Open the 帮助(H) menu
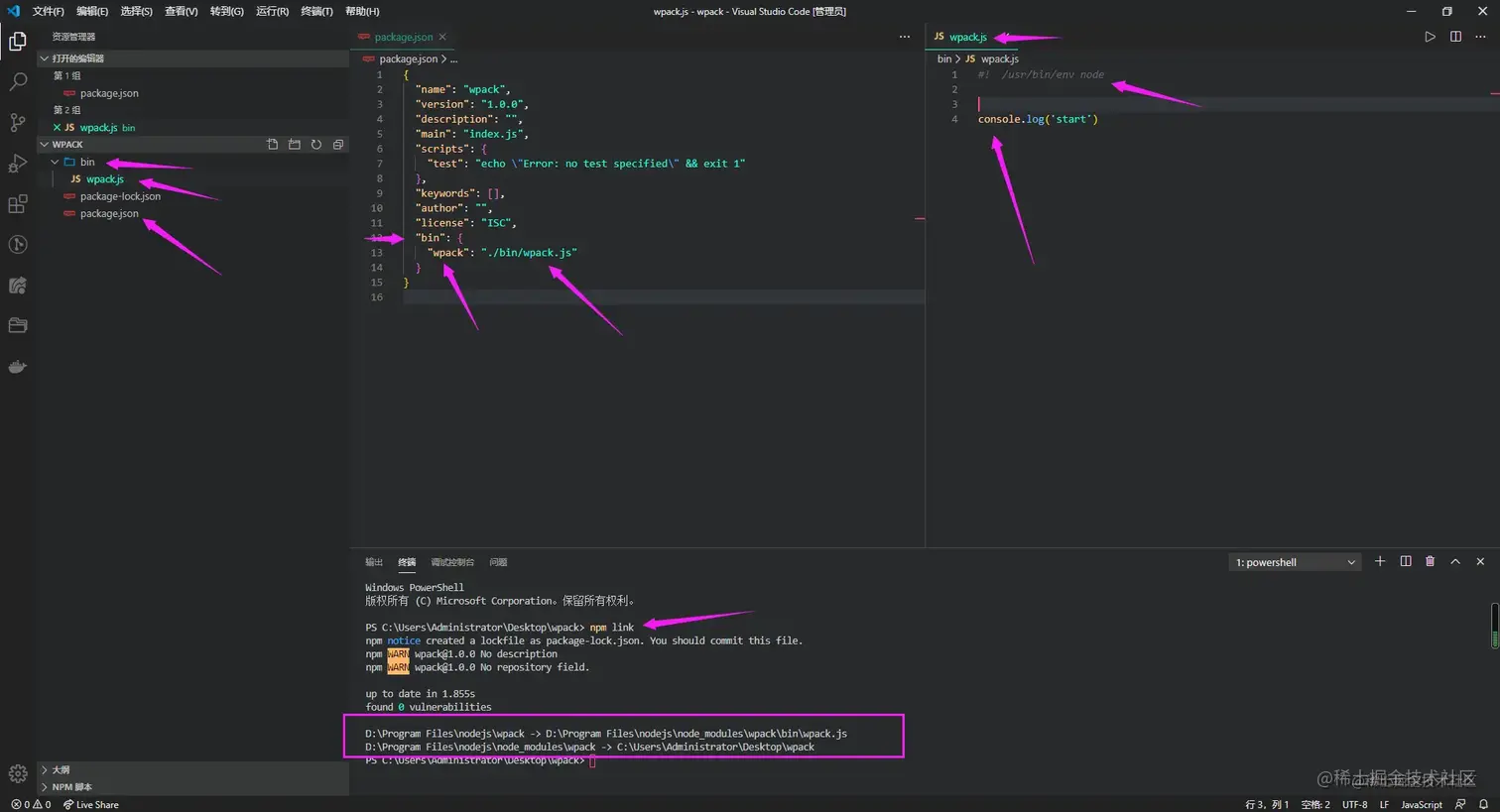Image resolution: width=1500 pixels, height=812 pixels. [x=362, y=11]
